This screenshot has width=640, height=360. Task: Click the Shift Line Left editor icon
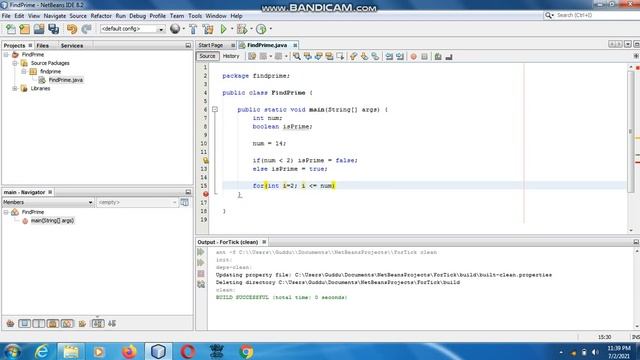coord(389,57)
